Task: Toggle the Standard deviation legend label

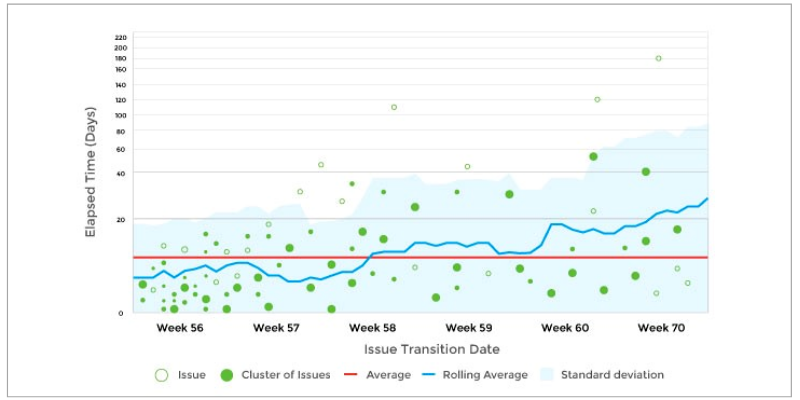Action: (x=612, y=375)
